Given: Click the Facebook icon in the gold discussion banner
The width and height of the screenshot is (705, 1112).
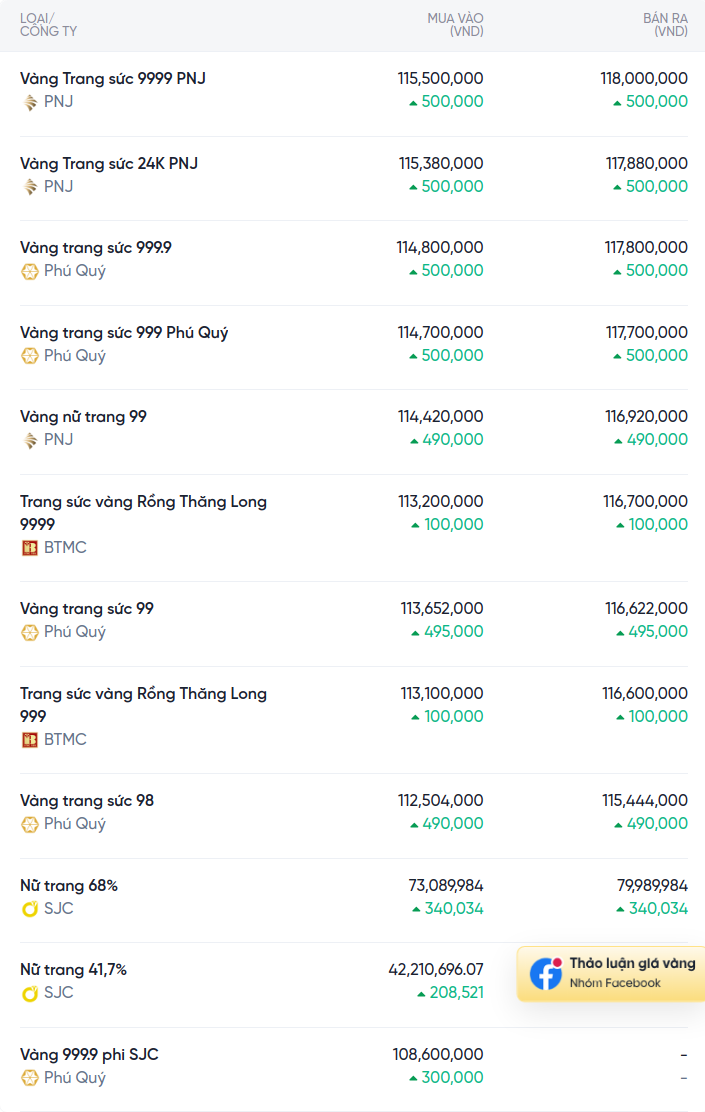Looking at the screenshot, I should 546,973.
